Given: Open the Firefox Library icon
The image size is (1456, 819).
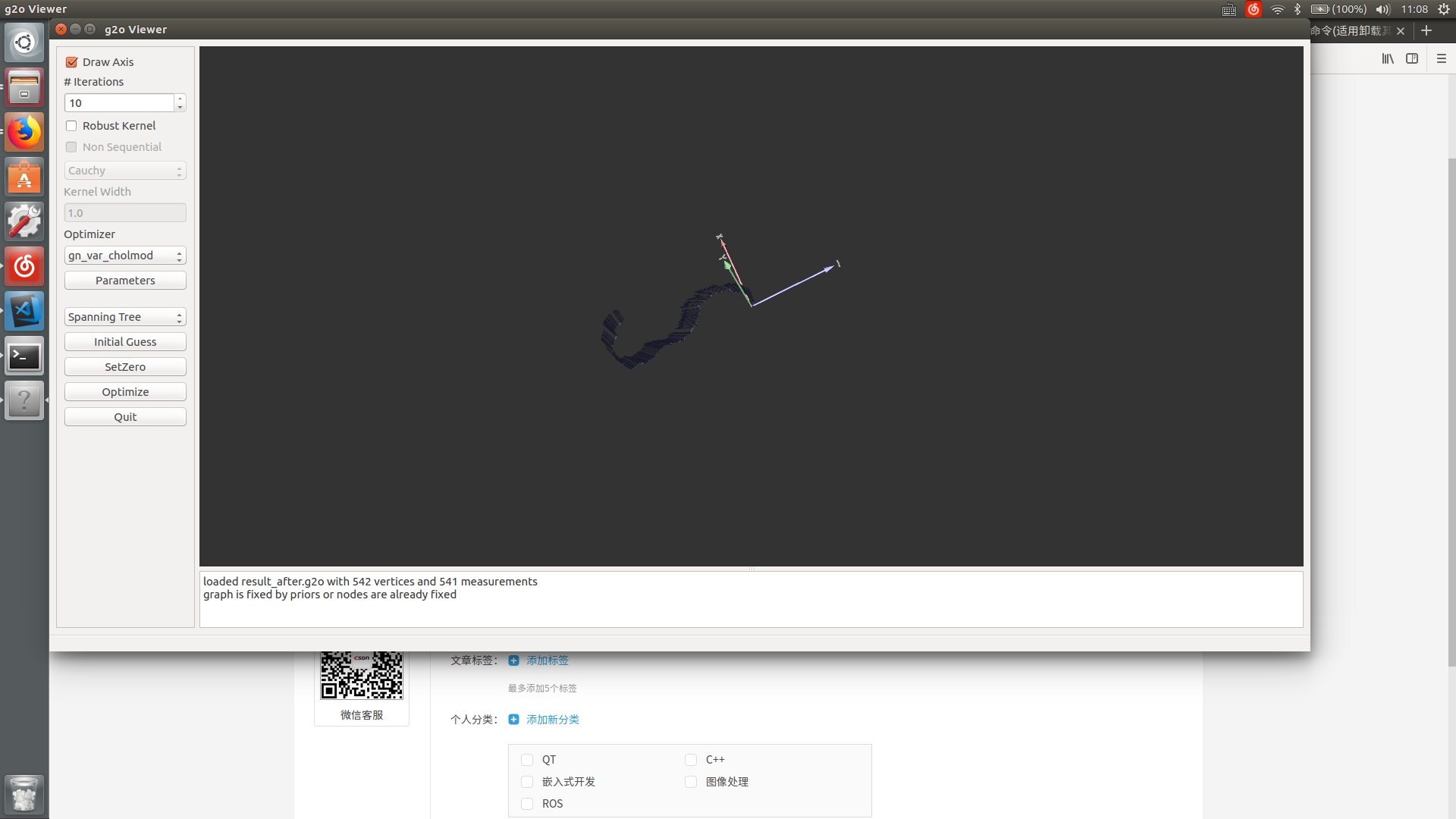Looking at the screenshot, I should coord(1388,58).
